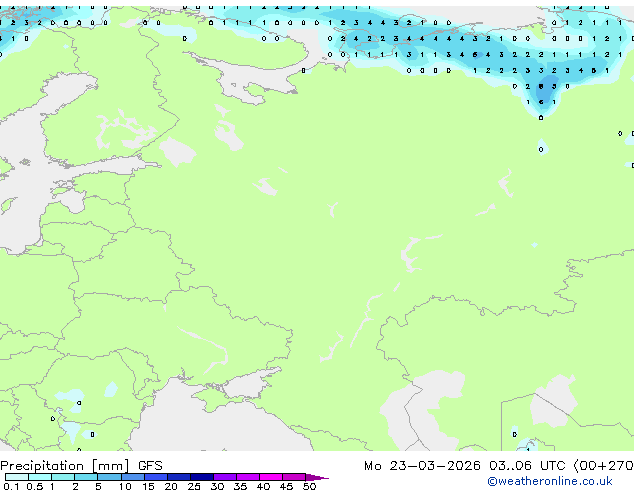634x490 pixels.
Task: Click the 10–15 mm legend color block
Action: click(x=133, y=477)
